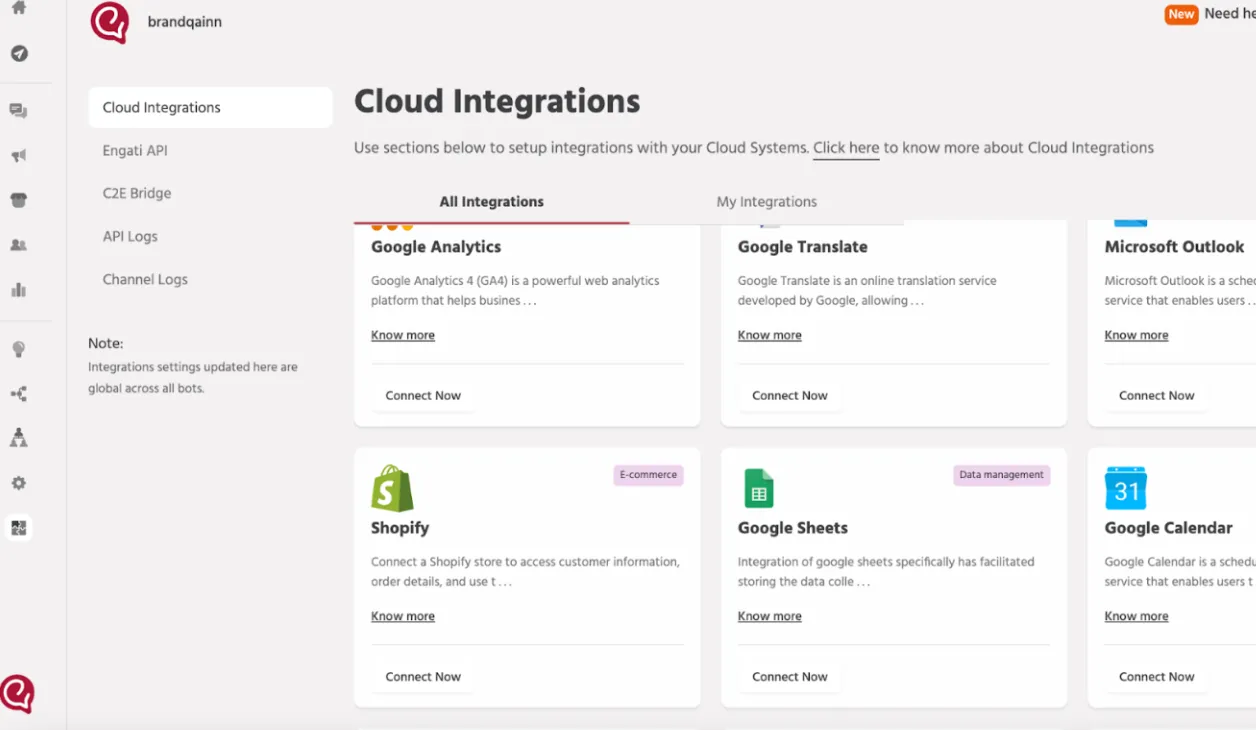
Task: Click the E-commerce tag on Shopify card
Action: (648, 475)
